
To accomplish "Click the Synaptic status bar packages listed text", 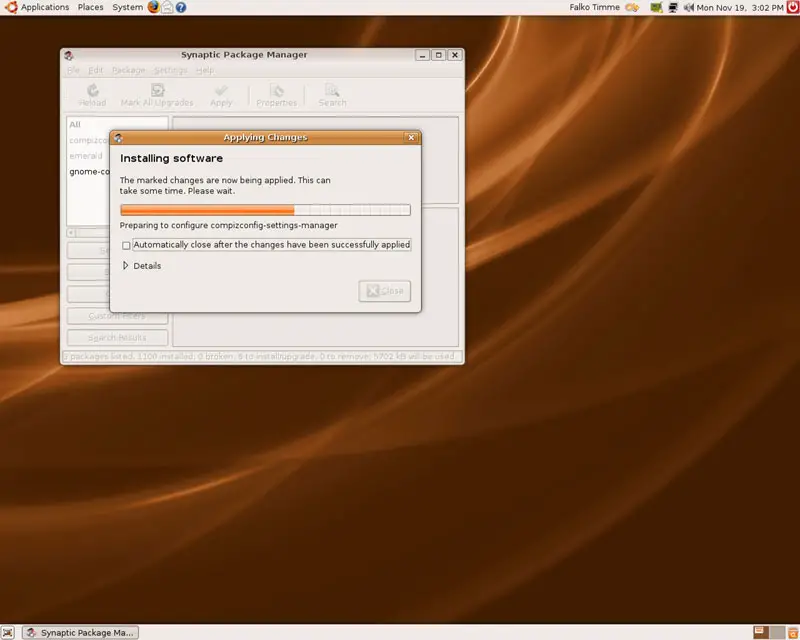I will coord(261,356).
